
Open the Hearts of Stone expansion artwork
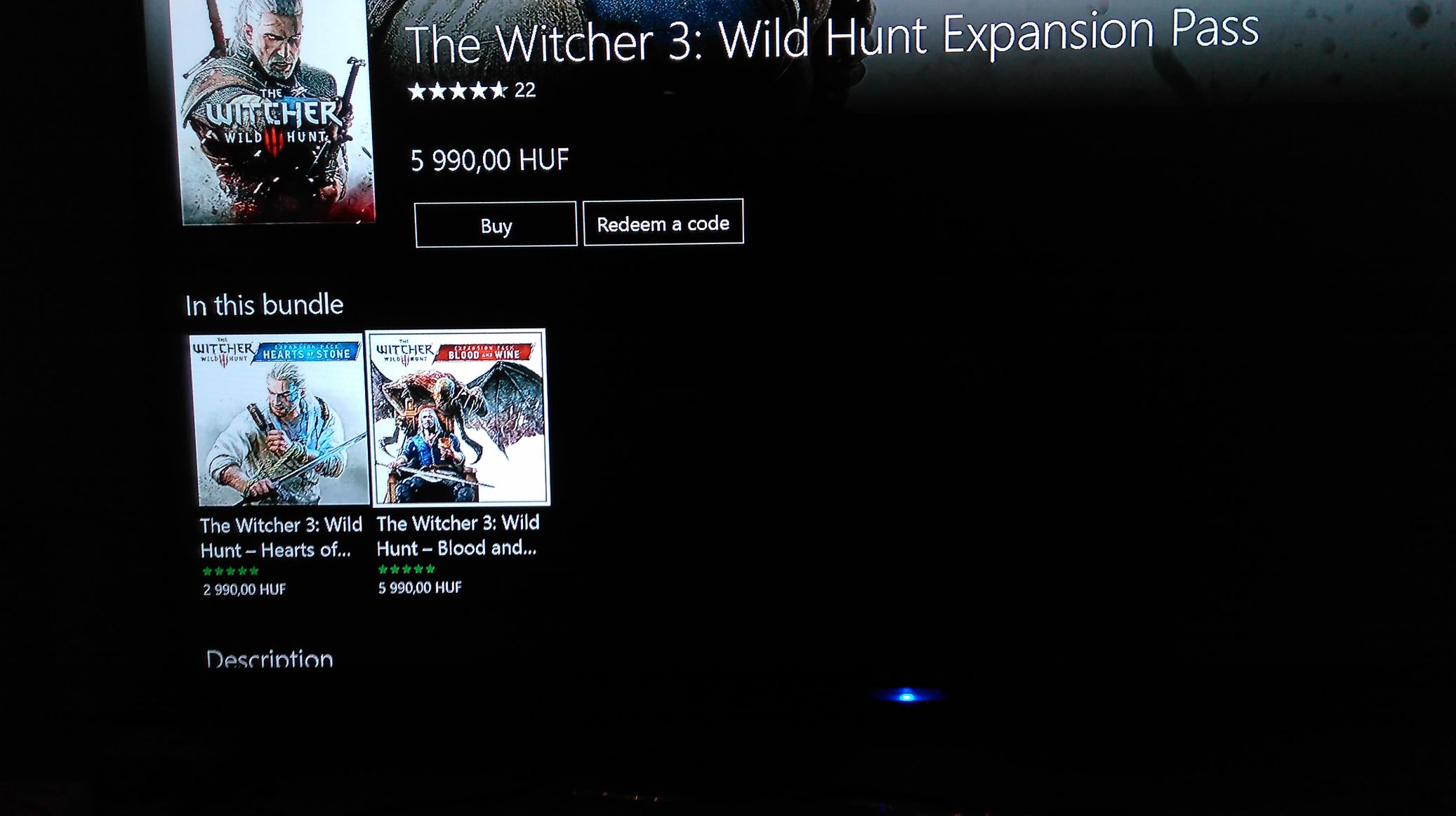pos(278,420)
